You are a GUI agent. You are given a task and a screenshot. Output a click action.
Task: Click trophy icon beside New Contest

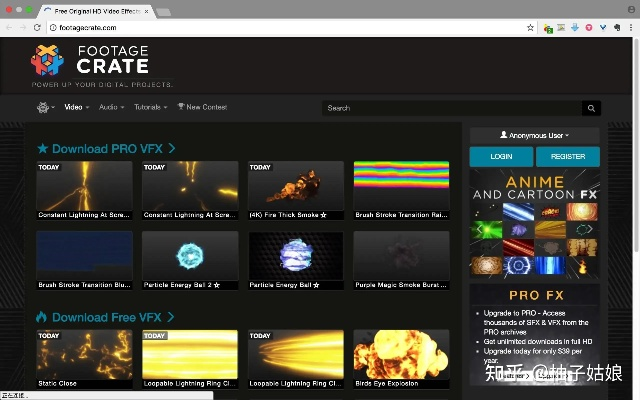(181, 107)
